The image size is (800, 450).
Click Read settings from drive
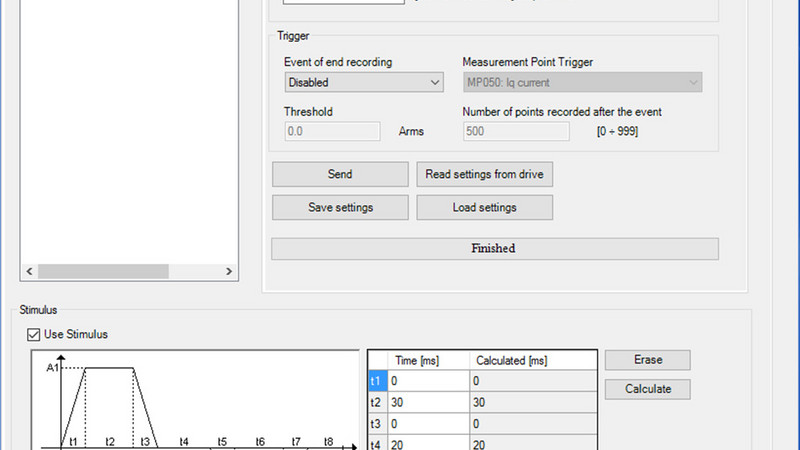484,174
